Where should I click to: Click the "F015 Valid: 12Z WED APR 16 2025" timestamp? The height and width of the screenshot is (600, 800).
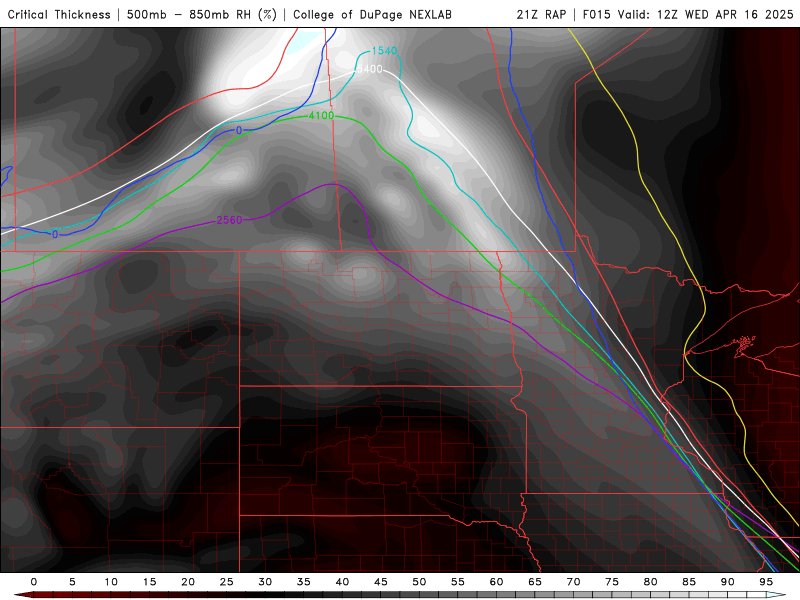pos(688,15)
